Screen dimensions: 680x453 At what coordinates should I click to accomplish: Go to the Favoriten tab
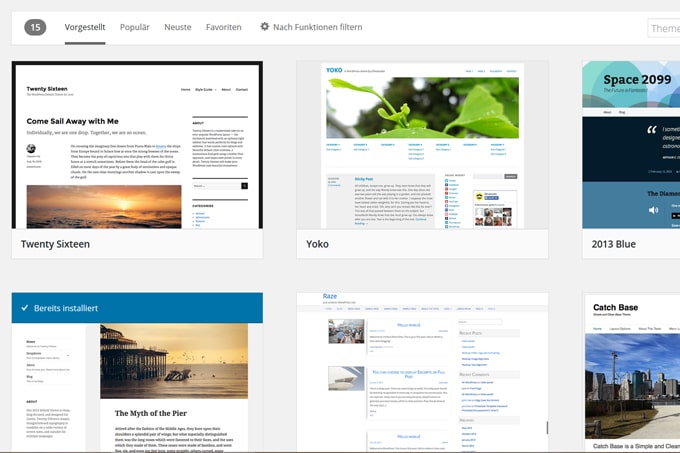click(224, 27)
